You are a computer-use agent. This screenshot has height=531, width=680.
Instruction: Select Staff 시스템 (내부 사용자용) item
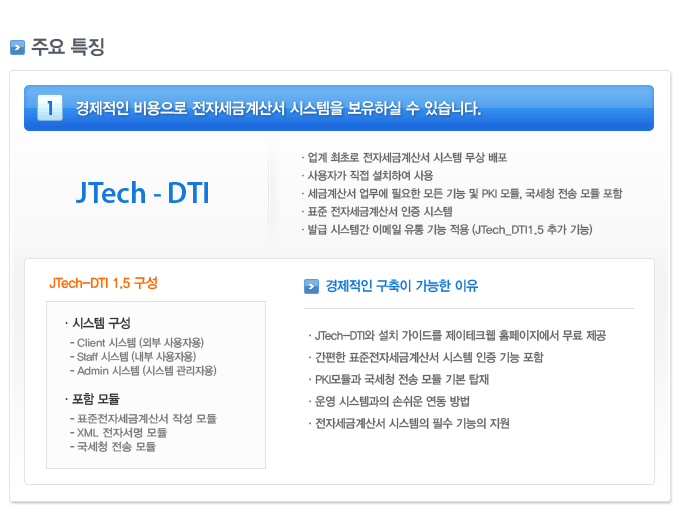coord(133,357)
